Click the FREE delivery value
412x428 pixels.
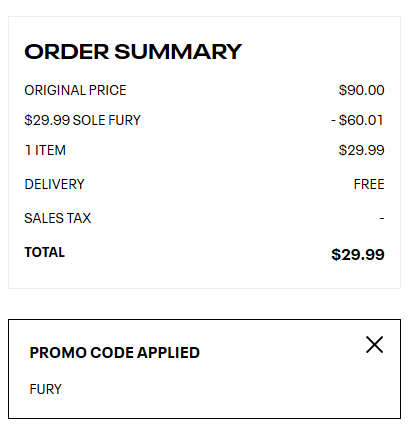(x=369, y=184)
